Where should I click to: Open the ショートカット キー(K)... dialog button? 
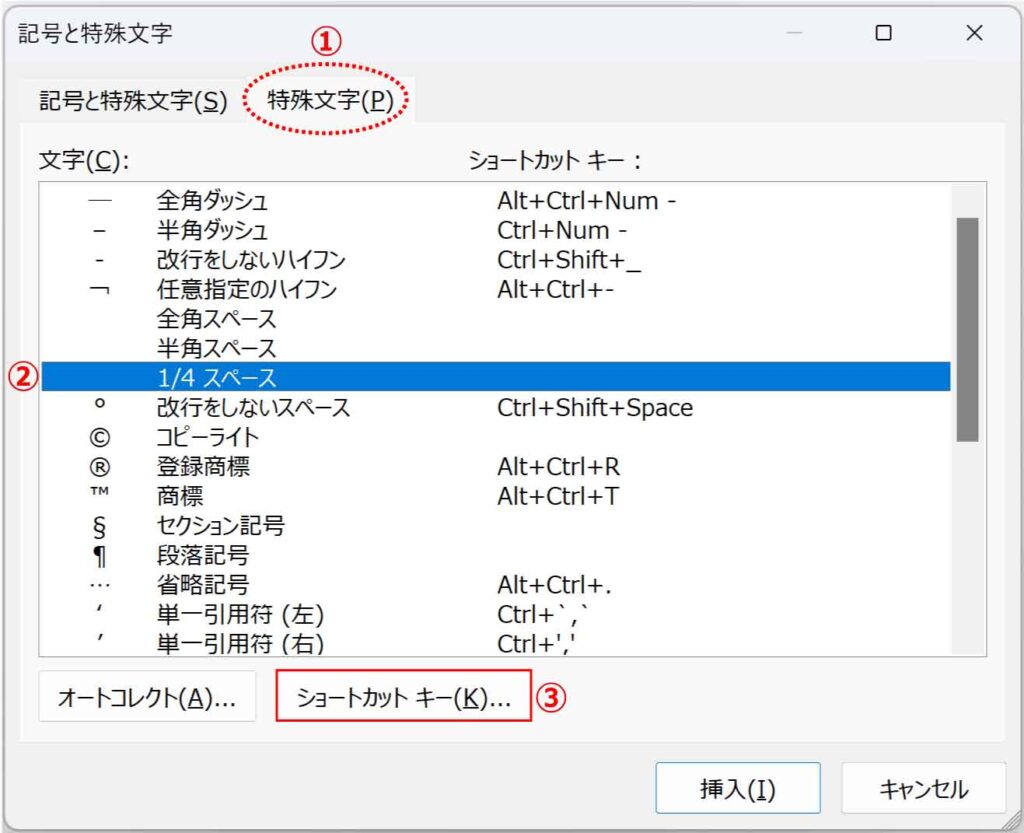pyautogui.click(x=404, y=698)
